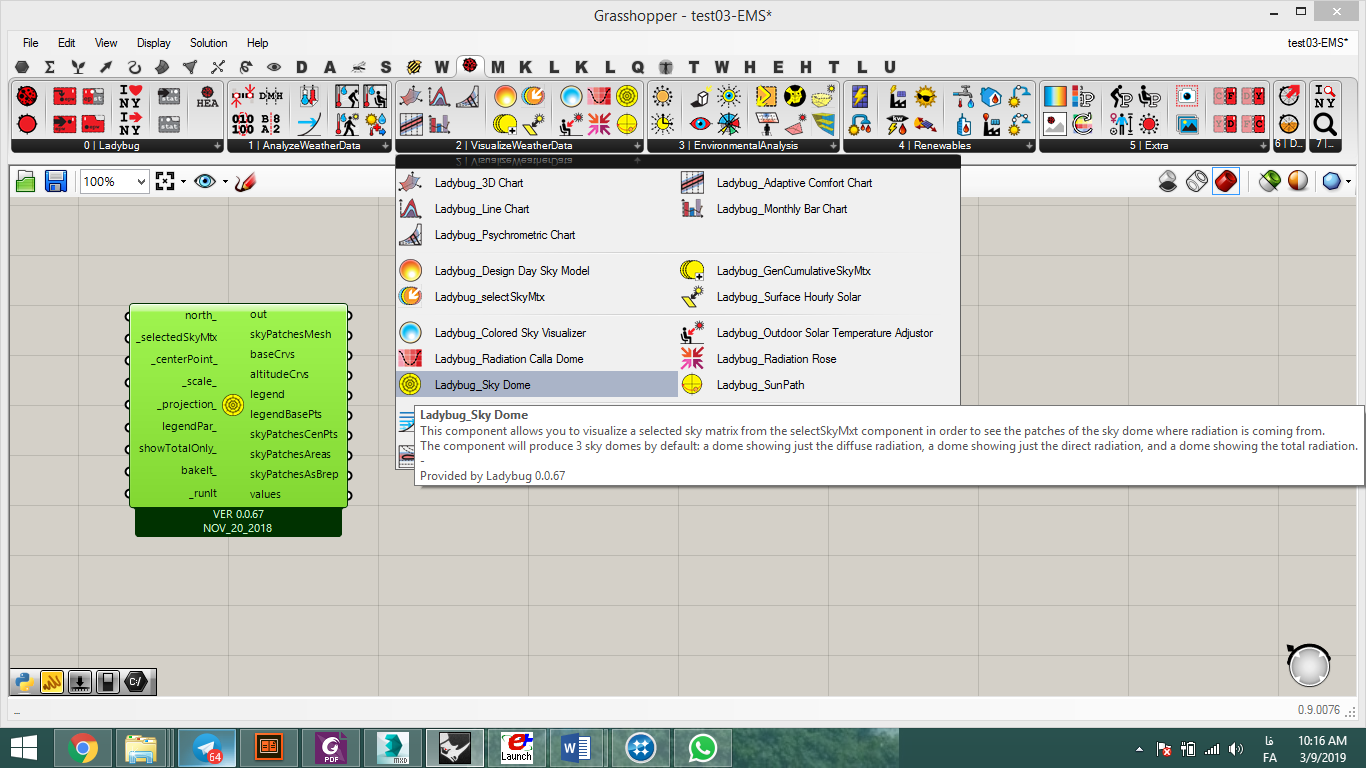Expand the 0 | Ladybug panel dropdown
Viewport: 1366px width, 768px height.
tap(218, 146)
